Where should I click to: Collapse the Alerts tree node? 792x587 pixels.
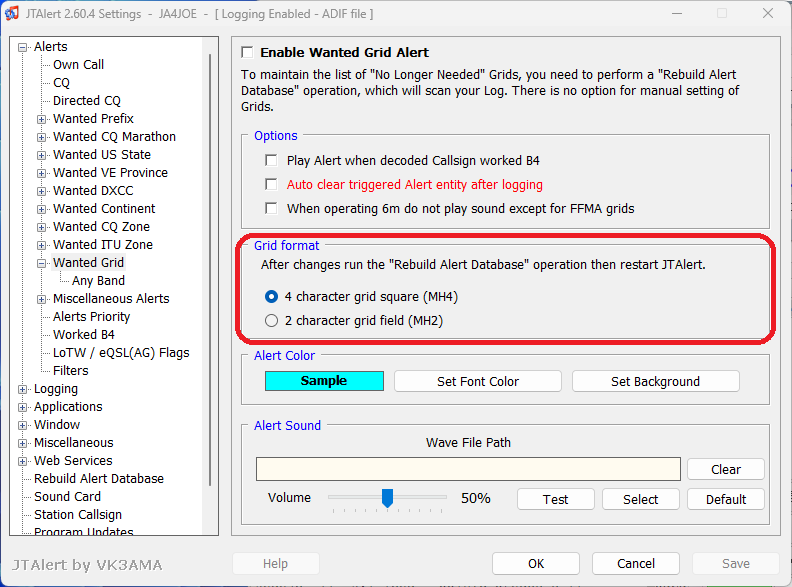coord(22,47)
